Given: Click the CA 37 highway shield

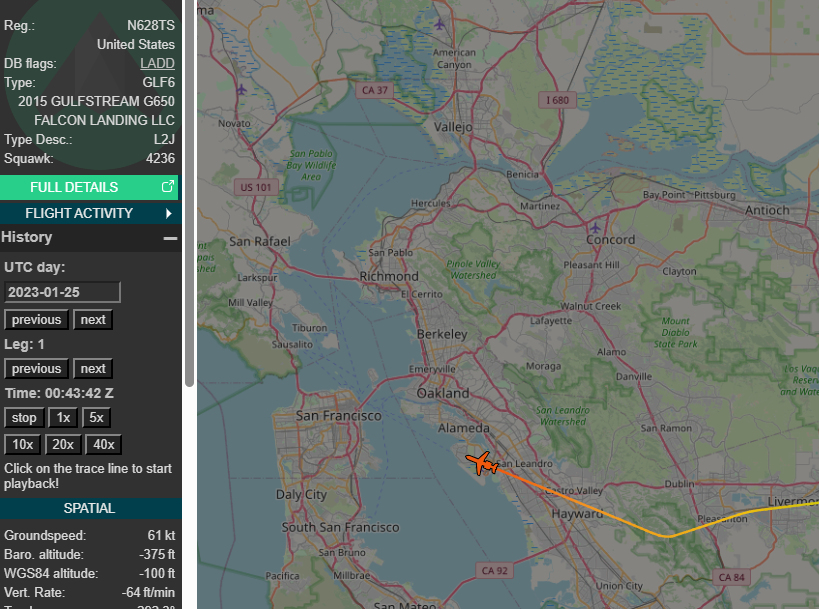Looking at the screenshot, I should pos(375,90).
